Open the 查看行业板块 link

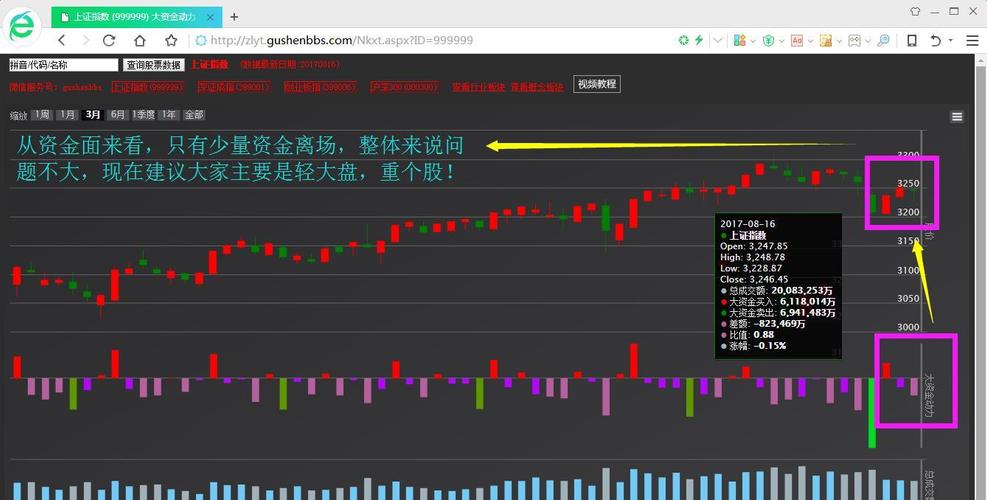(x=478, y=87)
